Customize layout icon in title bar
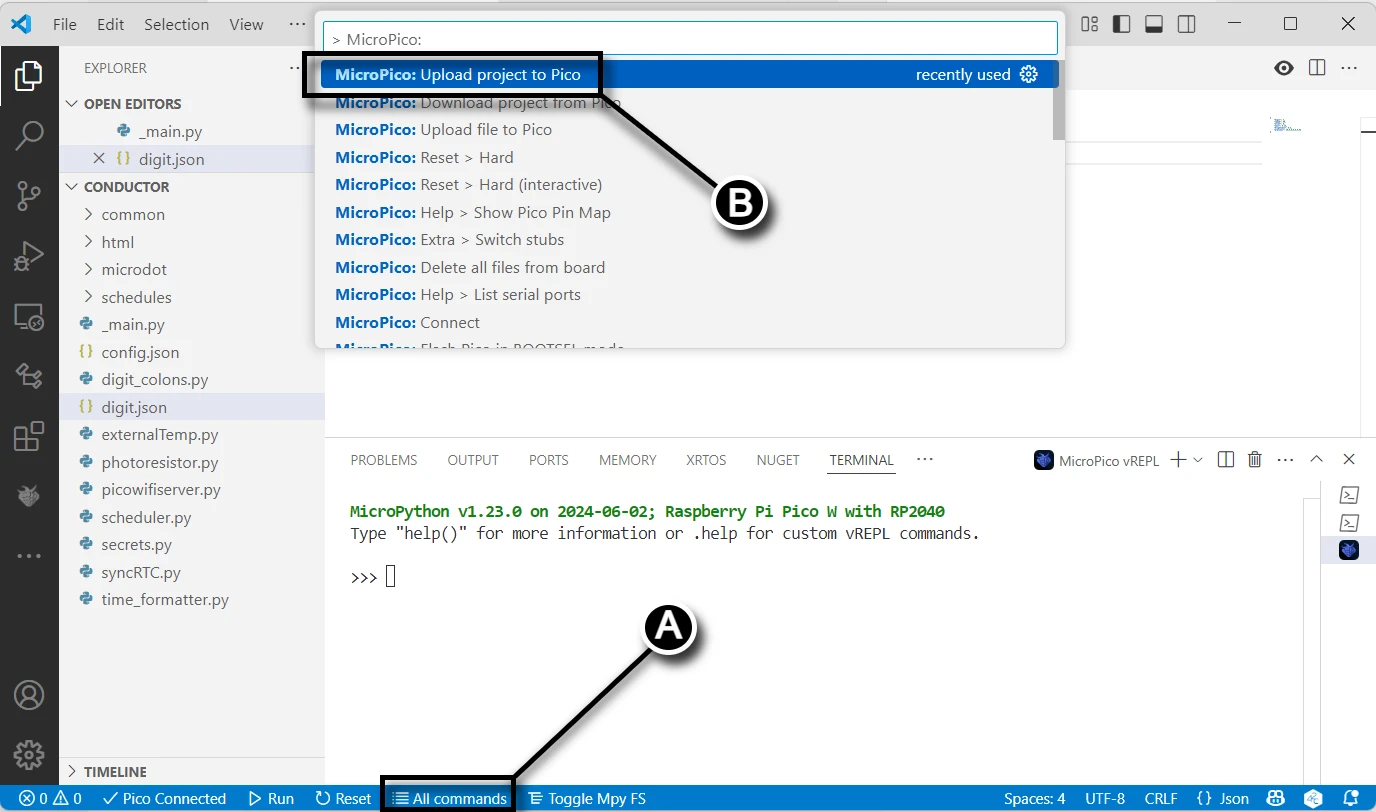 pos(1090,24)
